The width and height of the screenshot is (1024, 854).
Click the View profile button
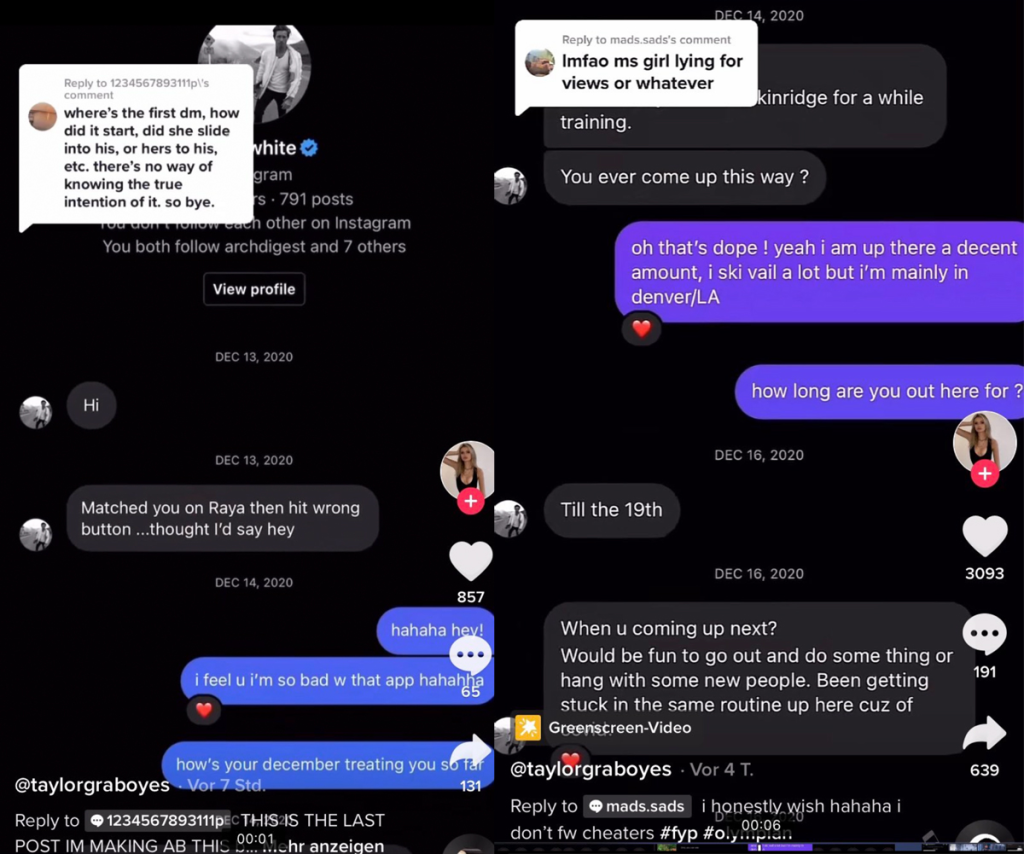tap(254, 289)
